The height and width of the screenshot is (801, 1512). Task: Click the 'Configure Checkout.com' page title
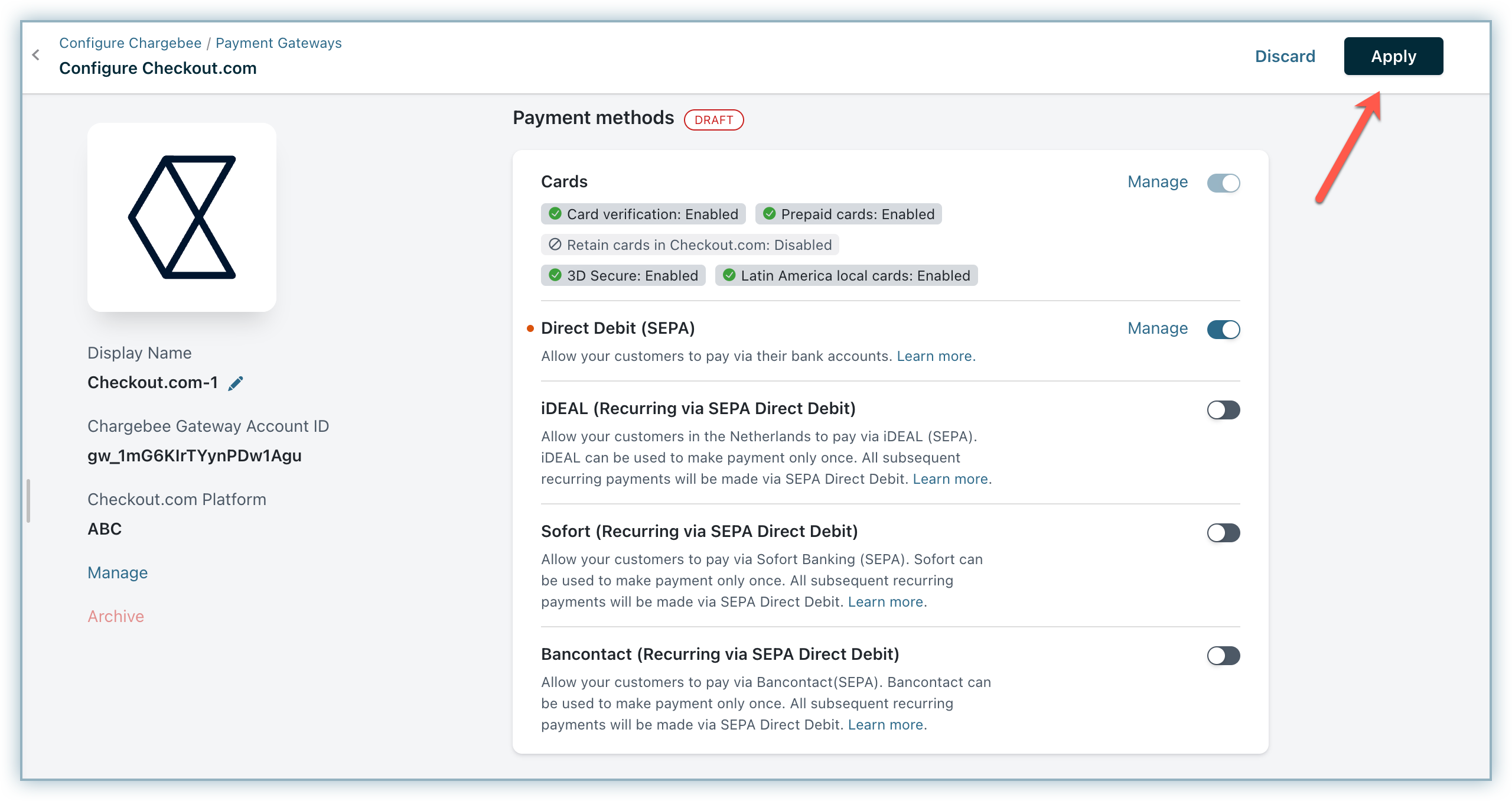coord(158,68)
